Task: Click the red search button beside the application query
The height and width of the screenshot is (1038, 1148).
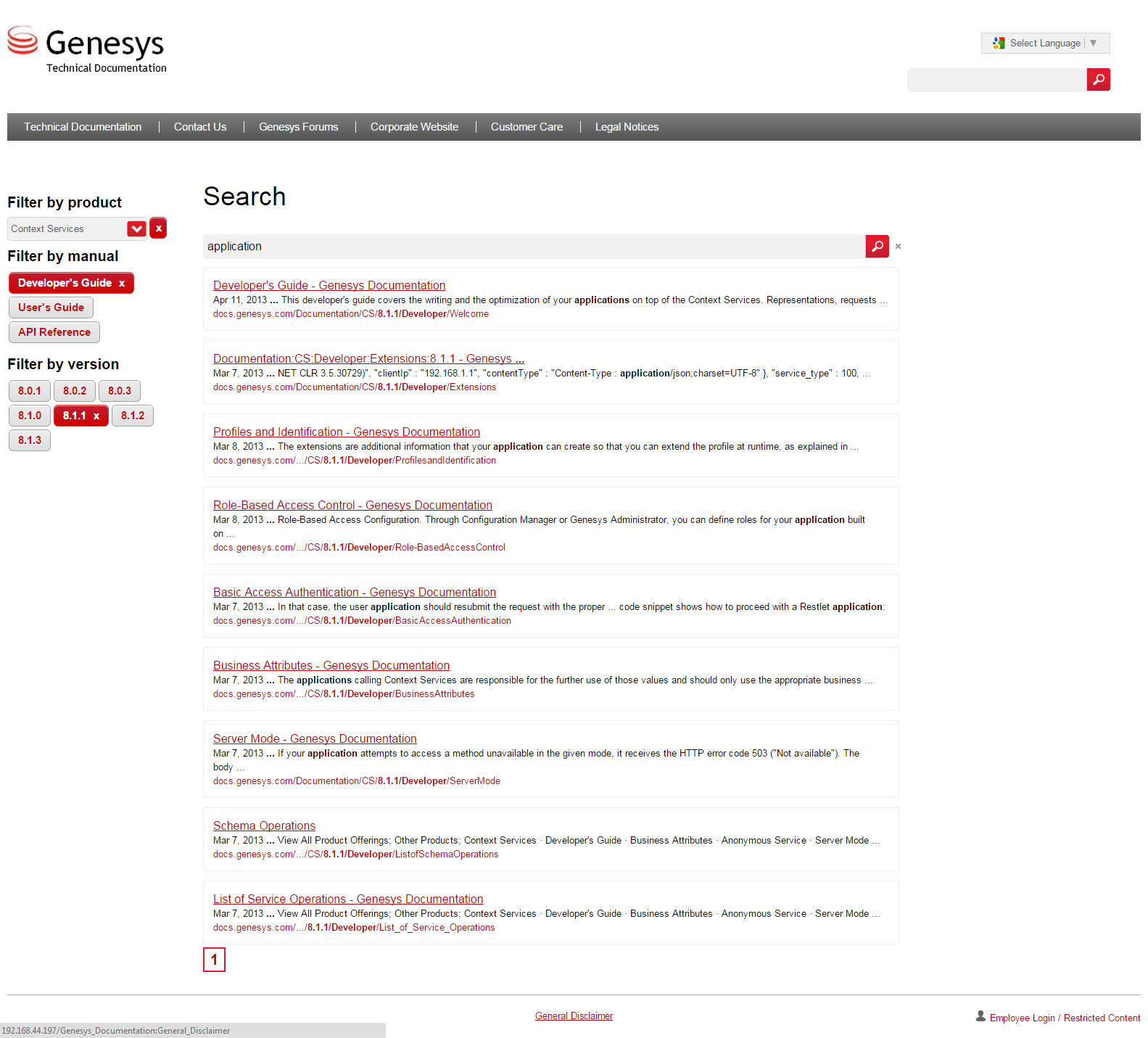Action: (x=877, y=247)
